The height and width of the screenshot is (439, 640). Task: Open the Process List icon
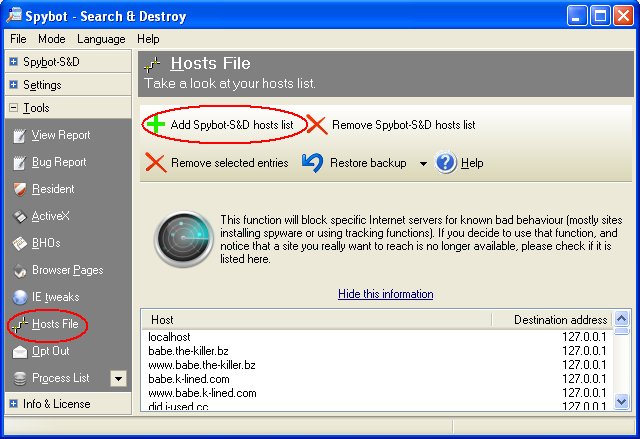point(19,379)
